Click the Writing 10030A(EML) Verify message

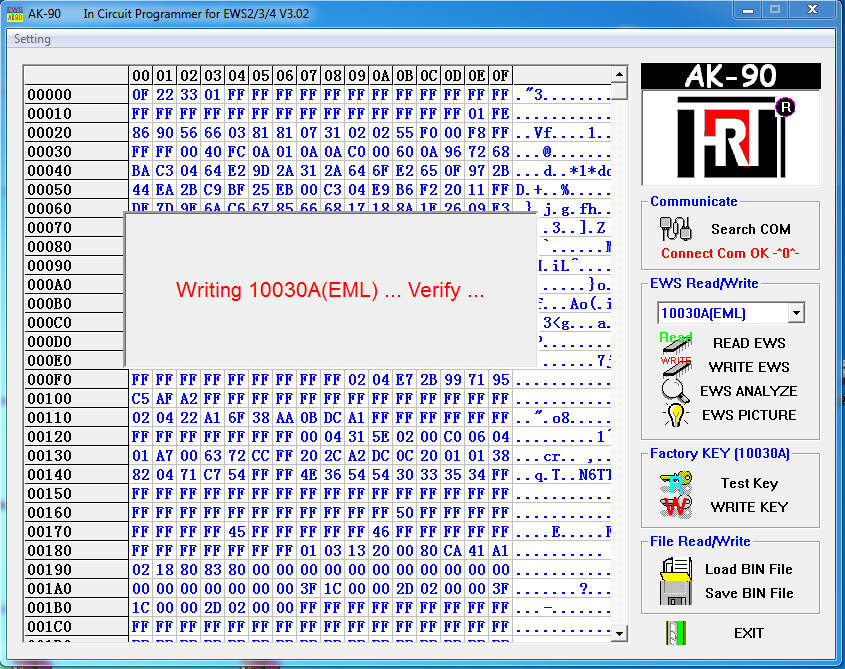330,290
